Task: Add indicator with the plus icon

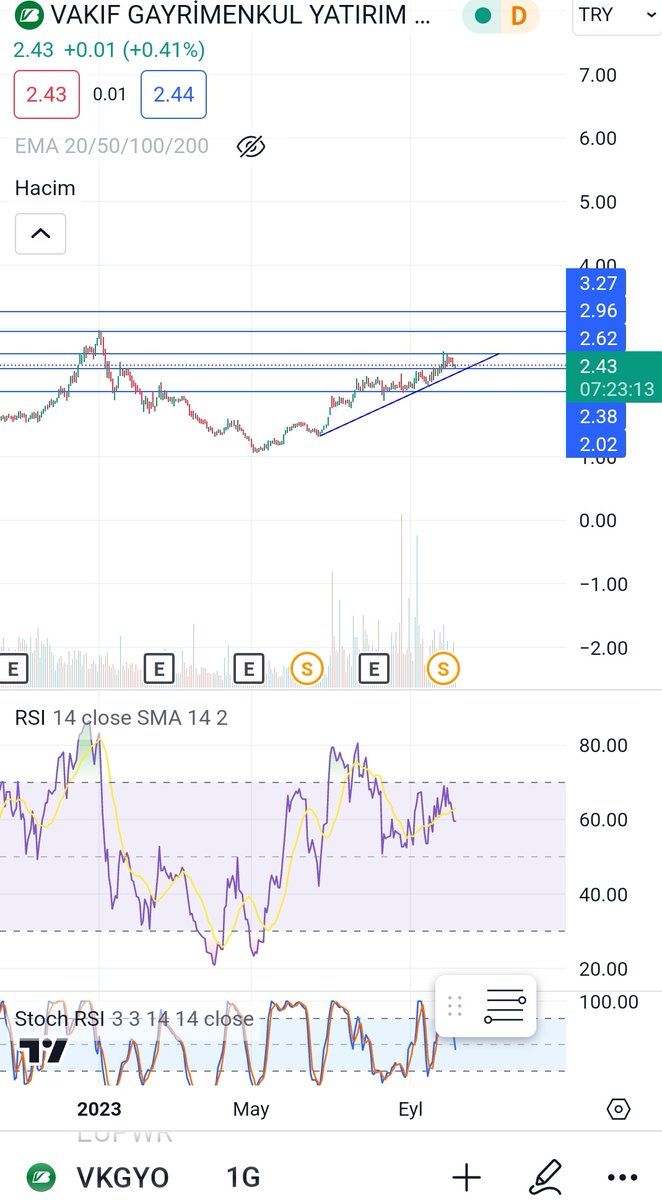Action: pos(467,1178)
